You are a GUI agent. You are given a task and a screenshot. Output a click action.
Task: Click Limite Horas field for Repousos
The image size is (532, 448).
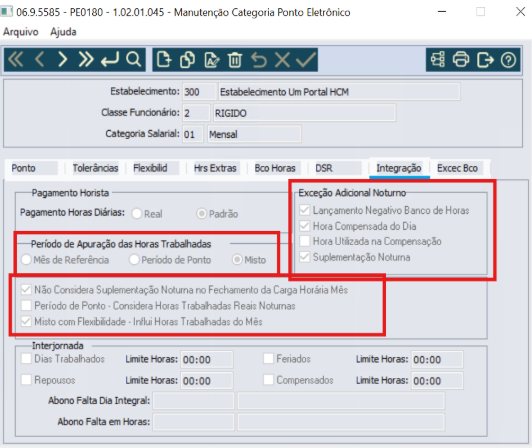pyautogui.click(x=207, y=380)
